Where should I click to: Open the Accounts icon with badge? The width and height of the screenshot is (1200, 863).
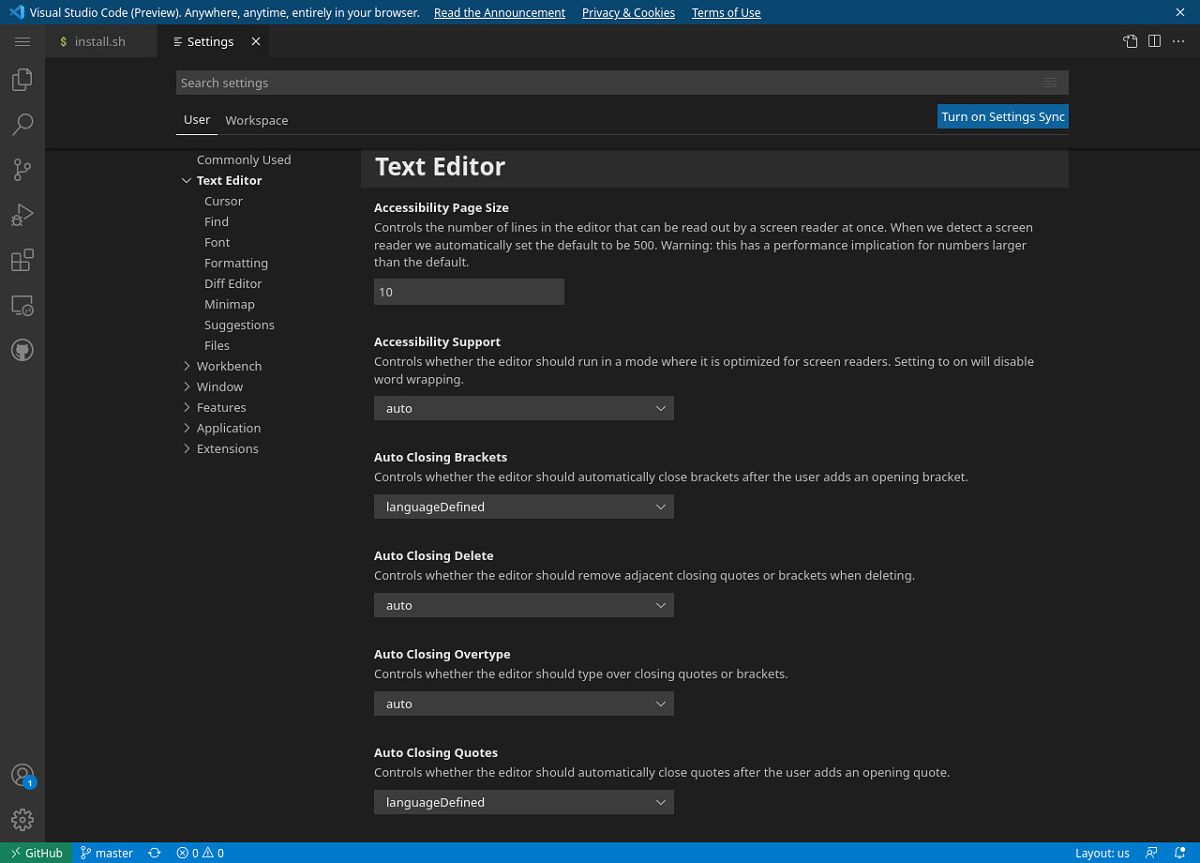pos(22,775)
